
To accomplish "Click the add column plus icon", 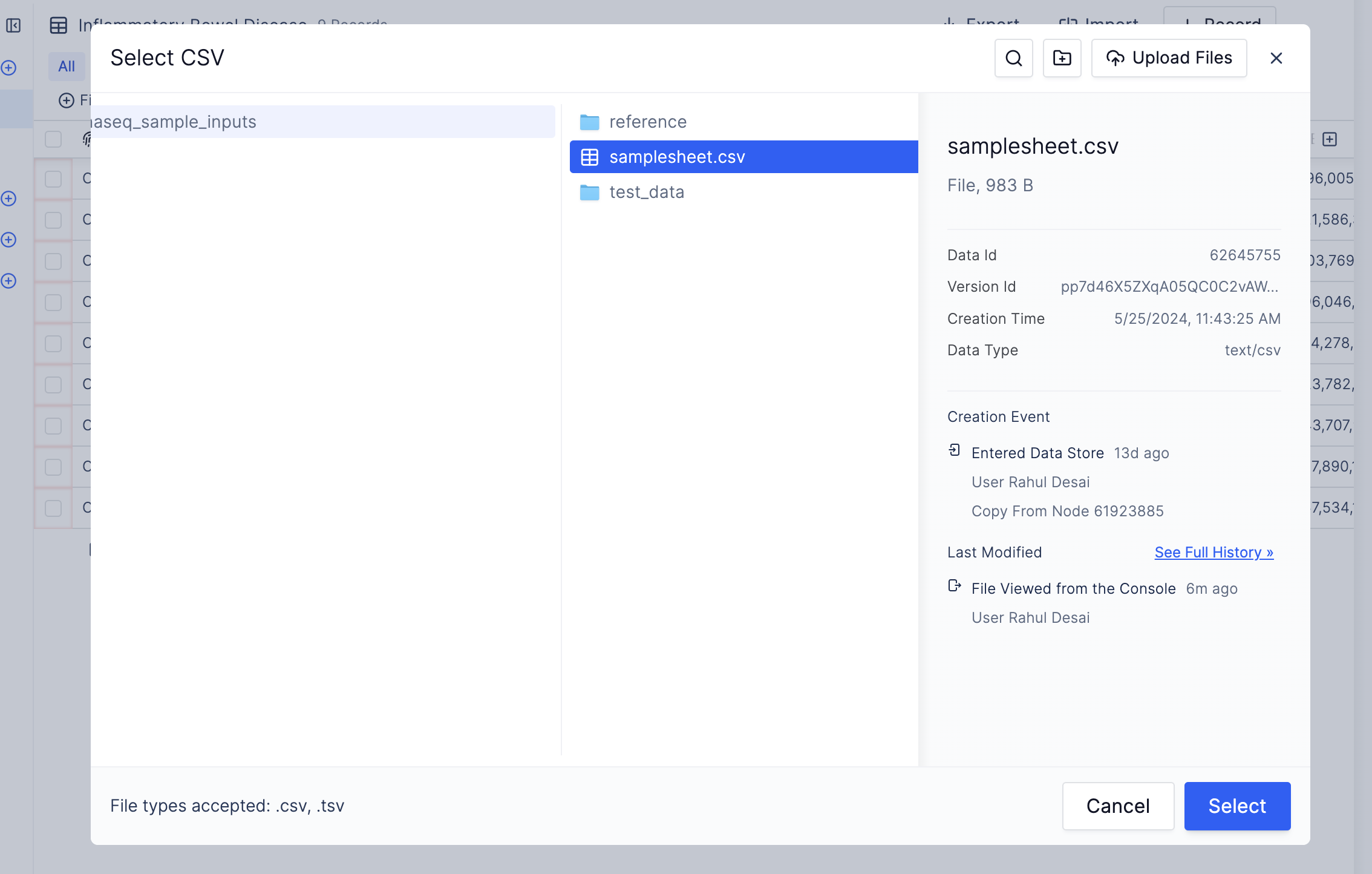I will 1330,139.
